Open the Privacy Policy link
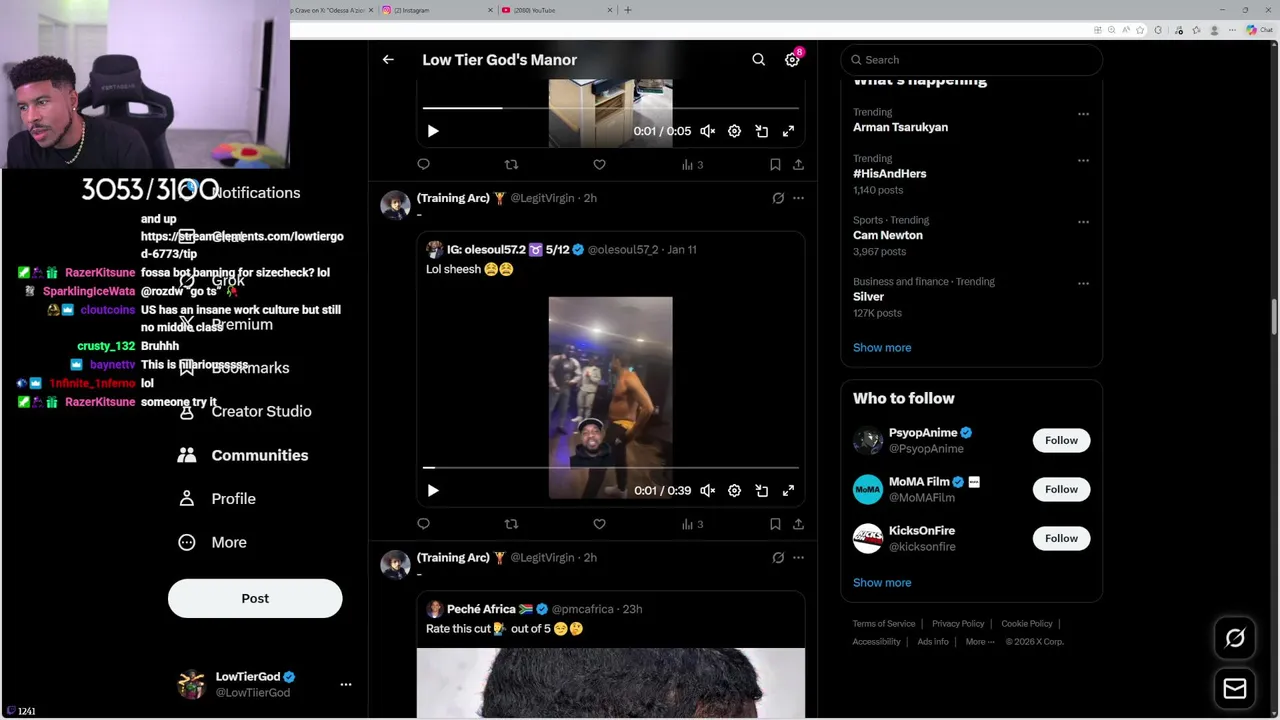Screen dimensions: 1280x720 958,624
